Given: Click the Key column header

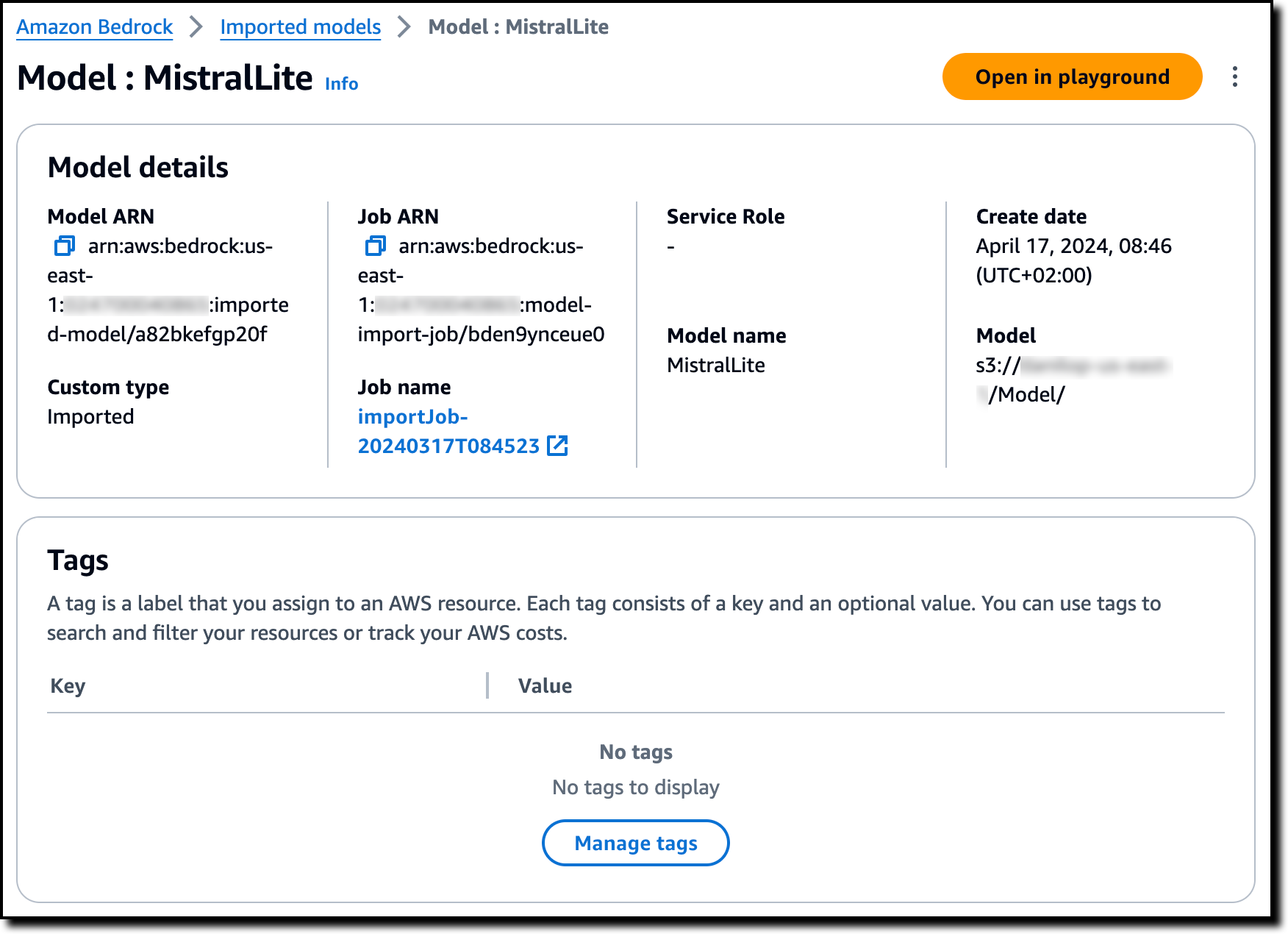Looking at the screenshot, I should coord(68,686).
